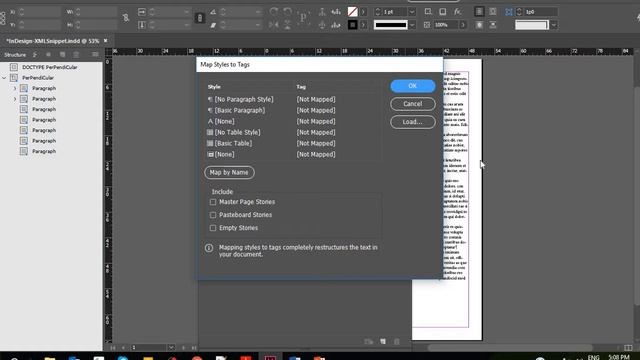This screenshot has height=360, width=640.
Task: Open tag dropdown for cell style [None]
Action: pos(316,154)
